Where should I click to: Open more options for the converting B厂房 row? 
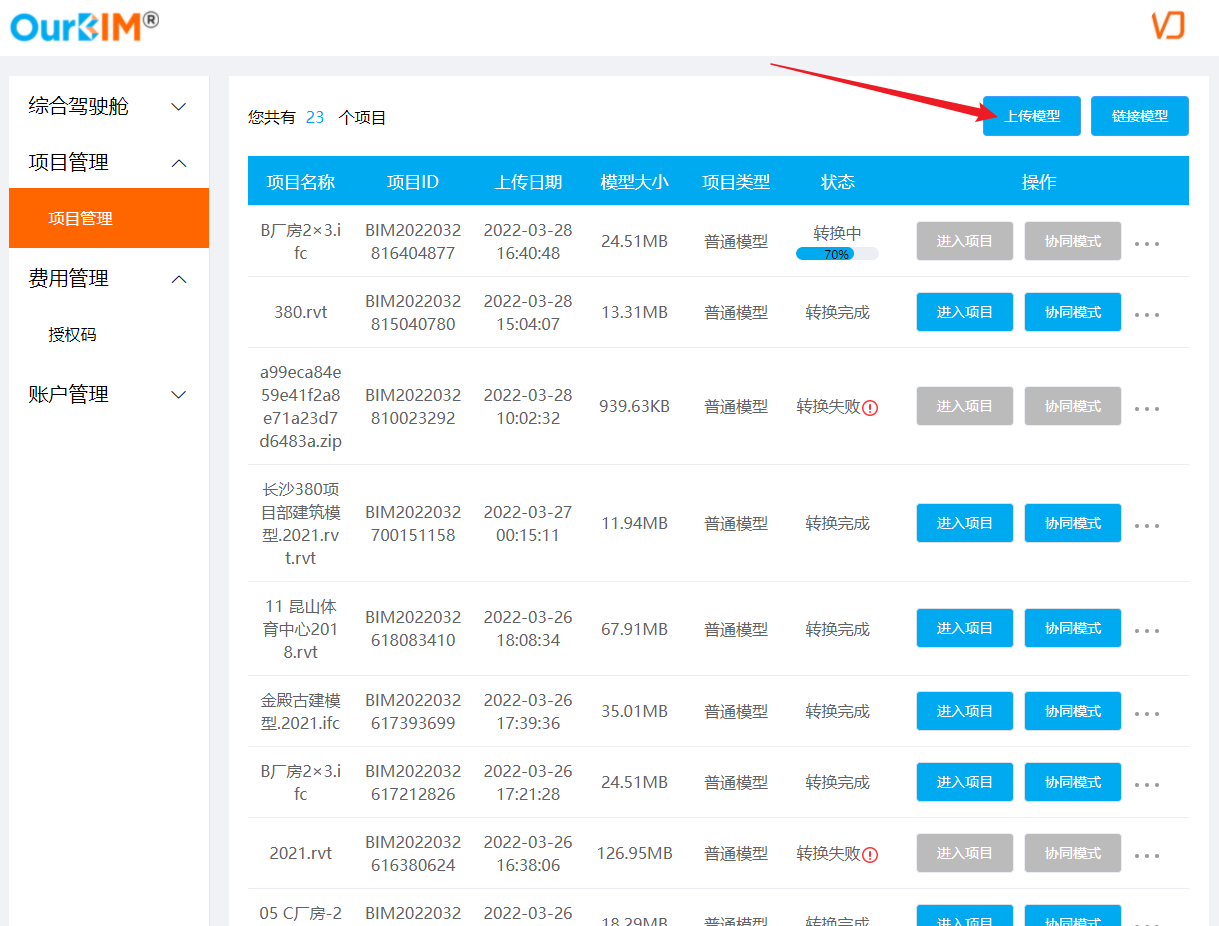1147,243
